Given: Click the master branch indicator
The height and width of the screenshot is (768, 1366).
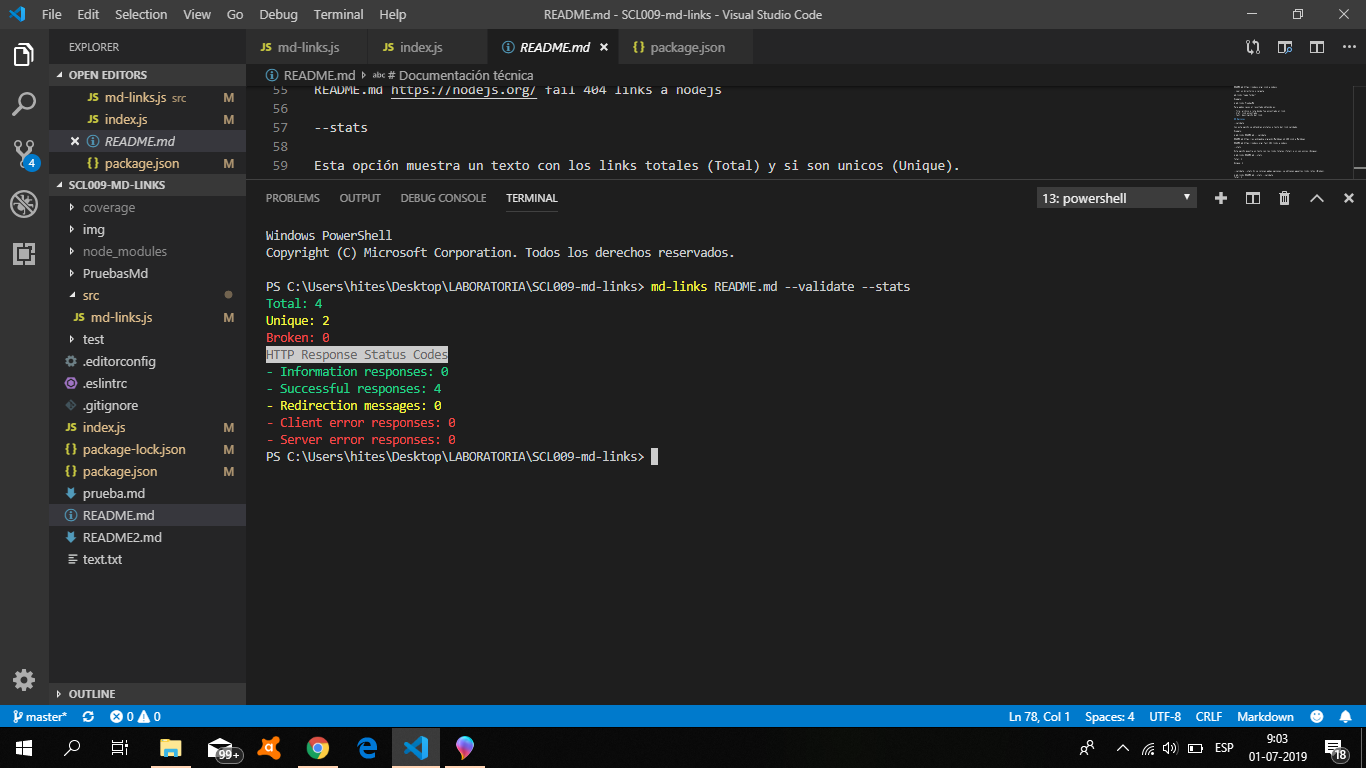Looking at the screenshot, I should [40, 717].
